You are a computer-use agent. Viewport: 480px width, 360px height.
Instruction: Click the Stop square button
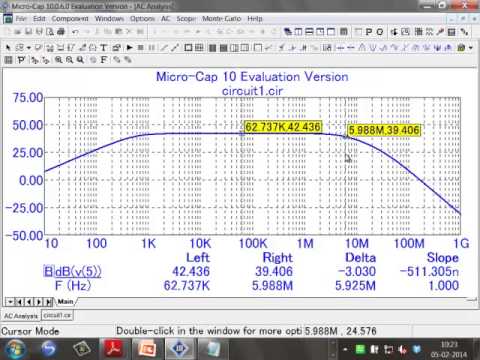pos(141,48)
